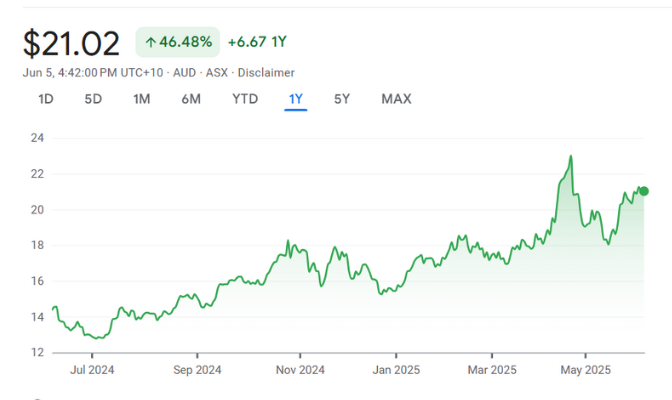
Task: Click the Jul 2024 axis label
Action: (93, 368)
